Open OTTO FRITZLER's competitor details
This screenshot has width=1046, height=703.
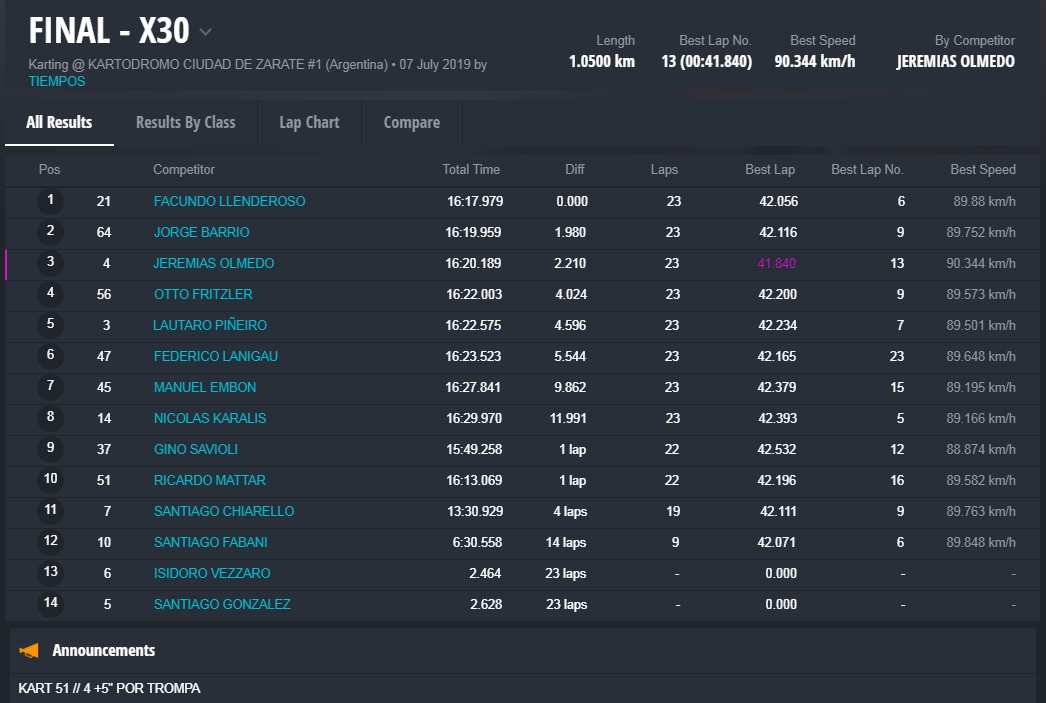pos(203,294)
